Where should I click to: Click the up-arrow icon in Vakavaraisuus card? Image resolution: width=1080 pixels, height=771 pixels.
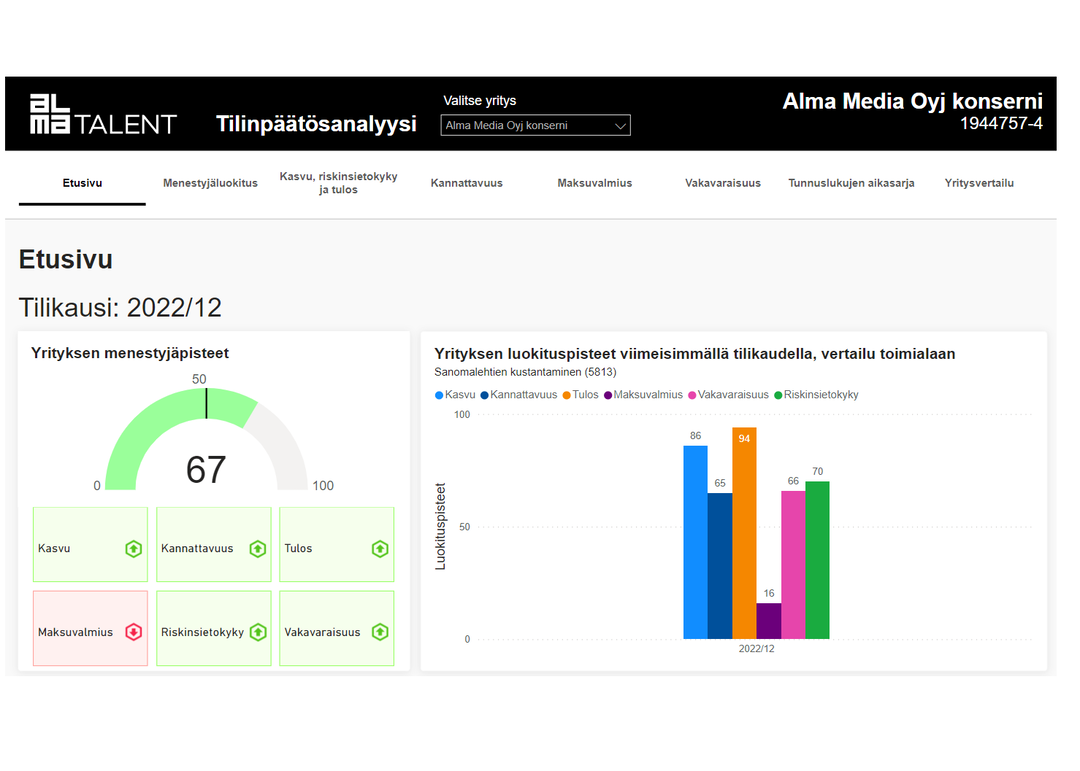(380, 632)
